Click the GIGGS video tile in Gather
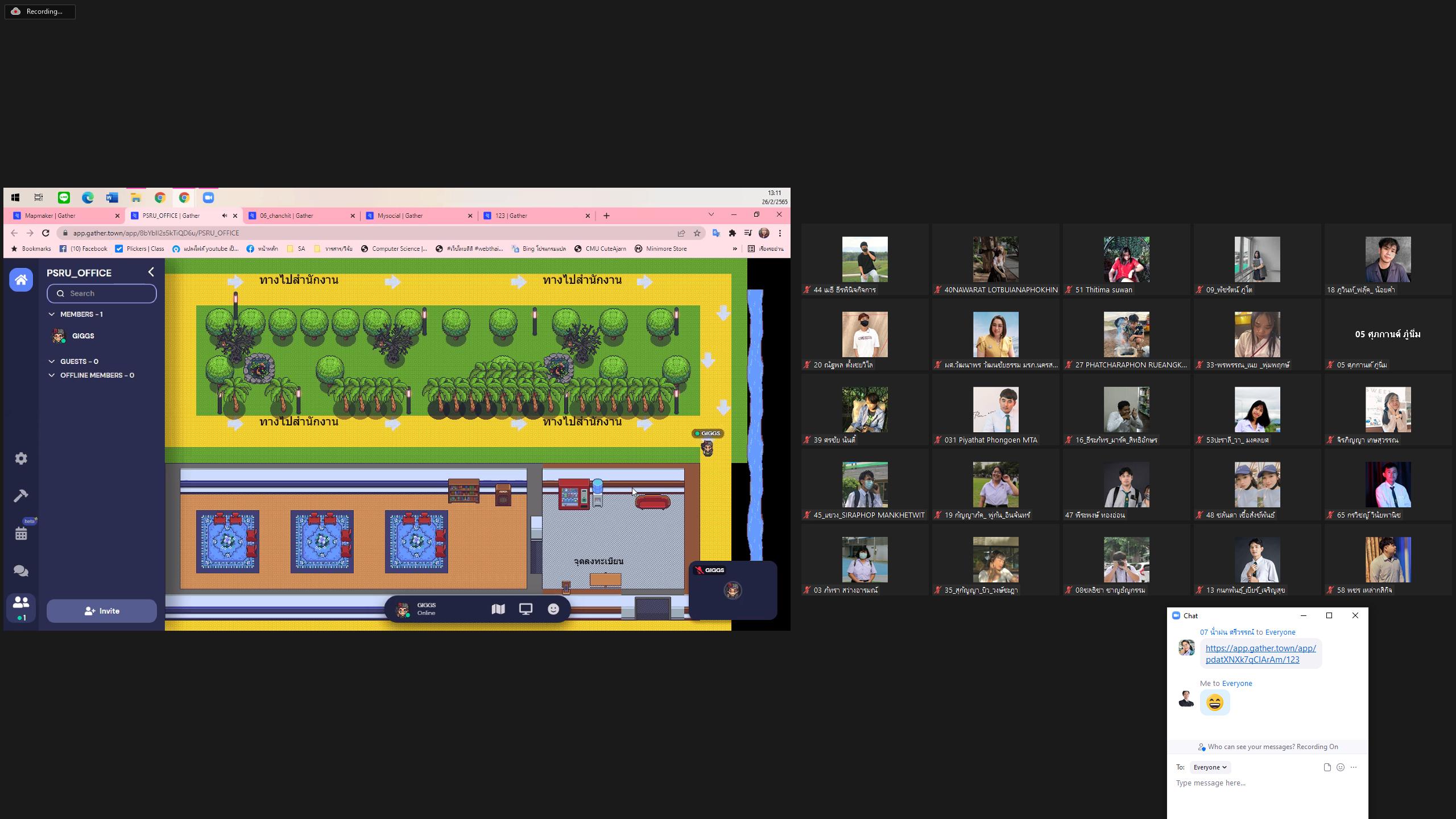 pyautogui.click(x=733, y=590)
